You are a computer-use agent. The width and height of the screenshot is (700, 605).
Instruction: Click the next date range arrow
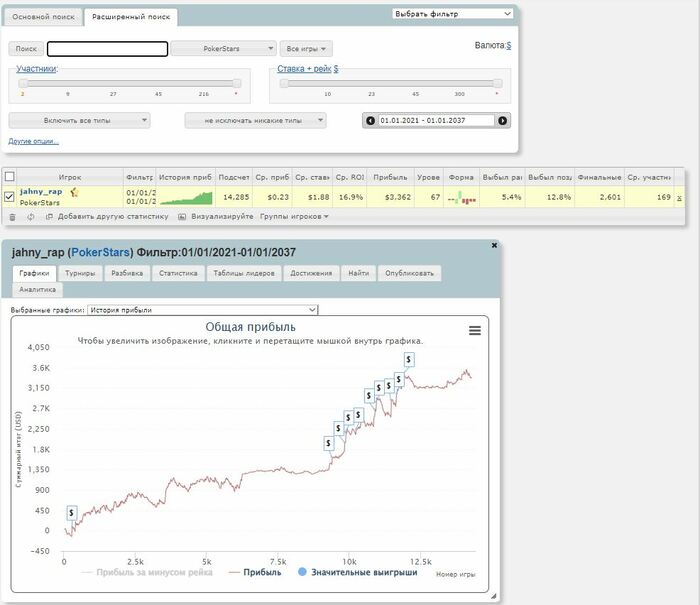coord(502,121)
